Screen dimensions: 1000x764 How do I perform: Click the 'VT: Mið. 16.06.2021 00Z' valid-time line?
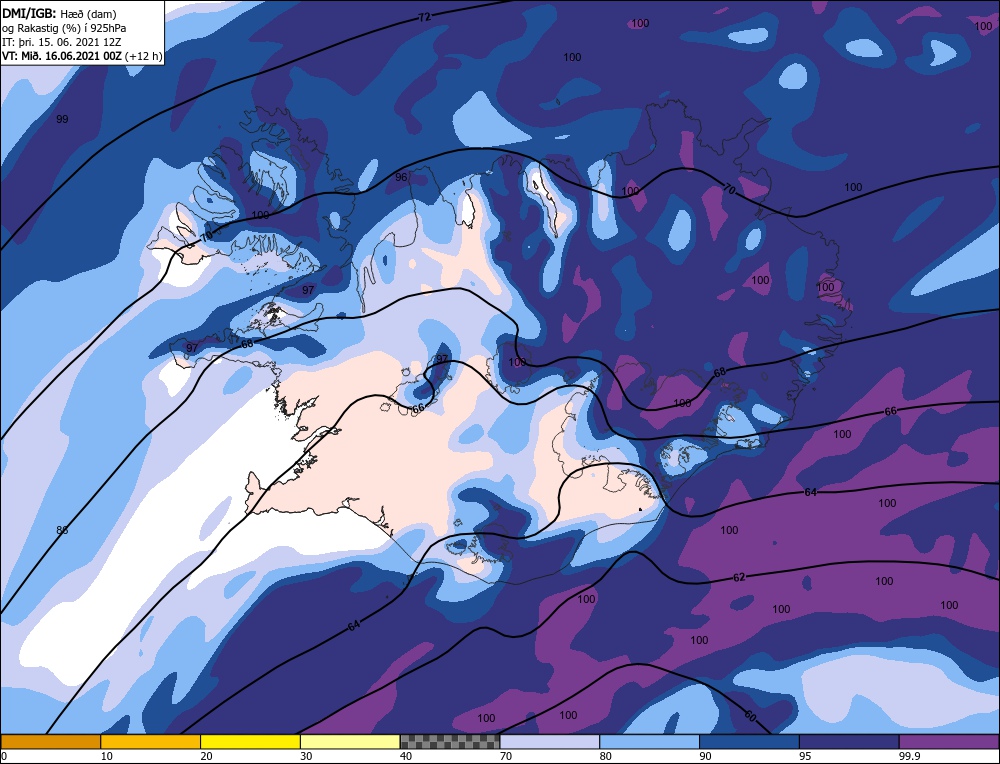click(x=62, y=56)
